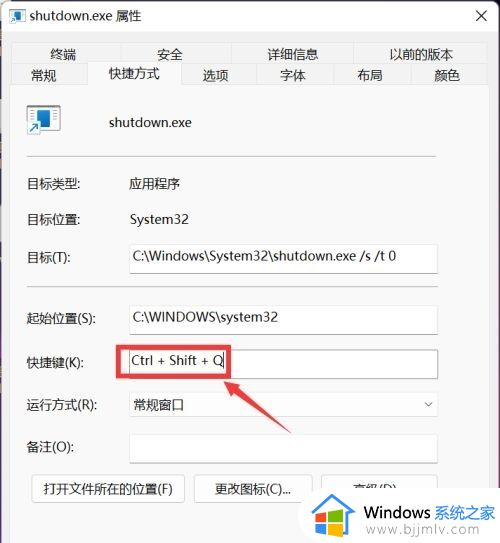Screen dimensions: 500x543
Task: Switch to the 选项 tab
Action: click(215, 75)
